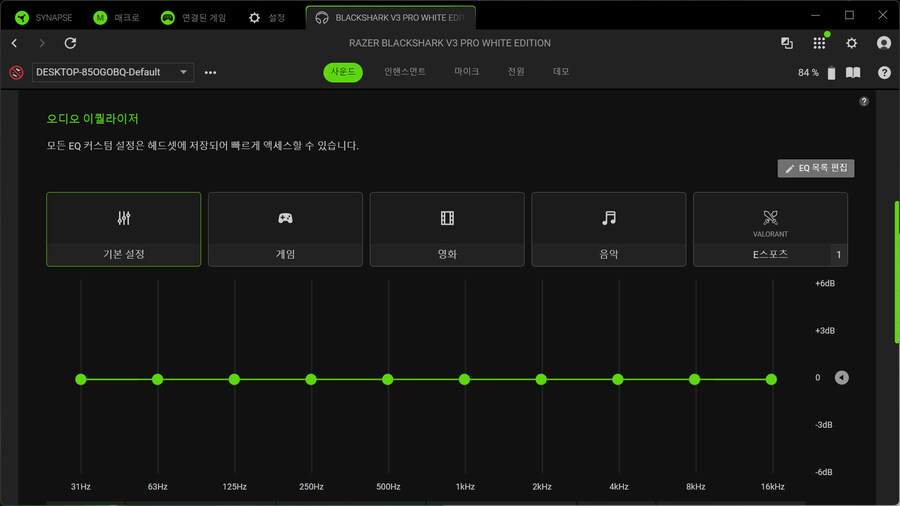Click the 2kHz EQ slider handle
900x506 pixels.
click(x=541, y=379)
